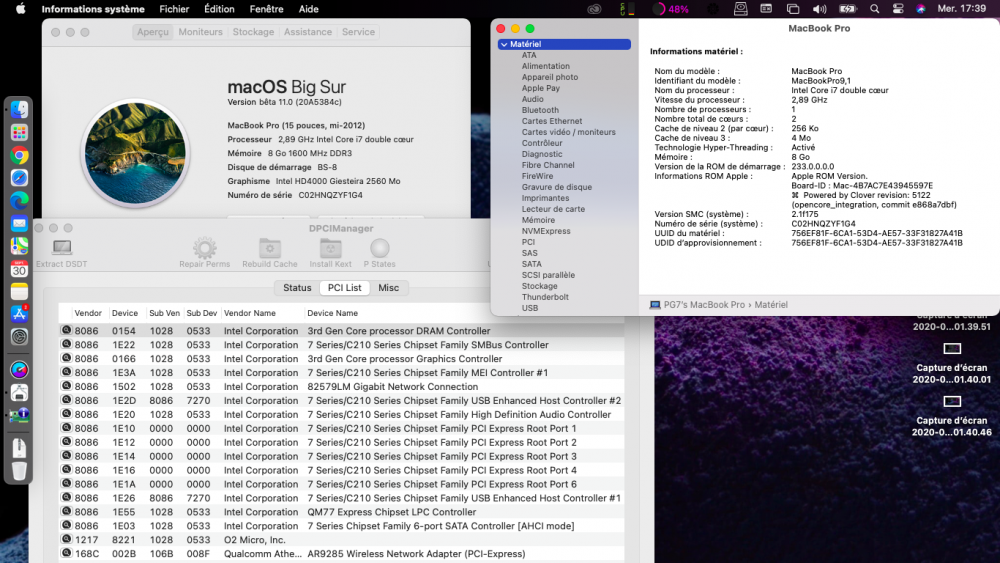Click lookup icon for 0154 DRAM Controller row
1000x563 pixels.
(x=66, y=330)
